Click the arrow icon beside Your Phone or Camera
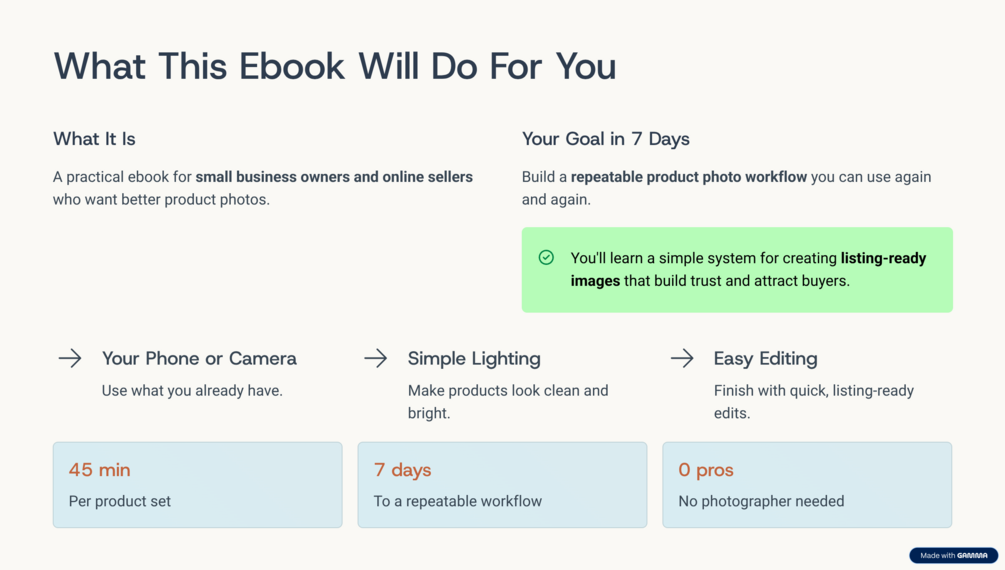 (x=70, y=358)
